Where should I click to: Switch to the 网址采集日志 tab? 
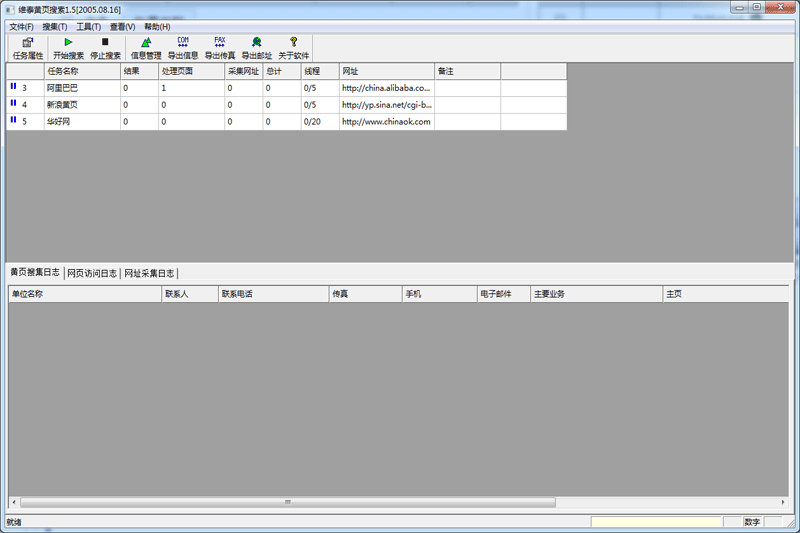tap(149, 273)
